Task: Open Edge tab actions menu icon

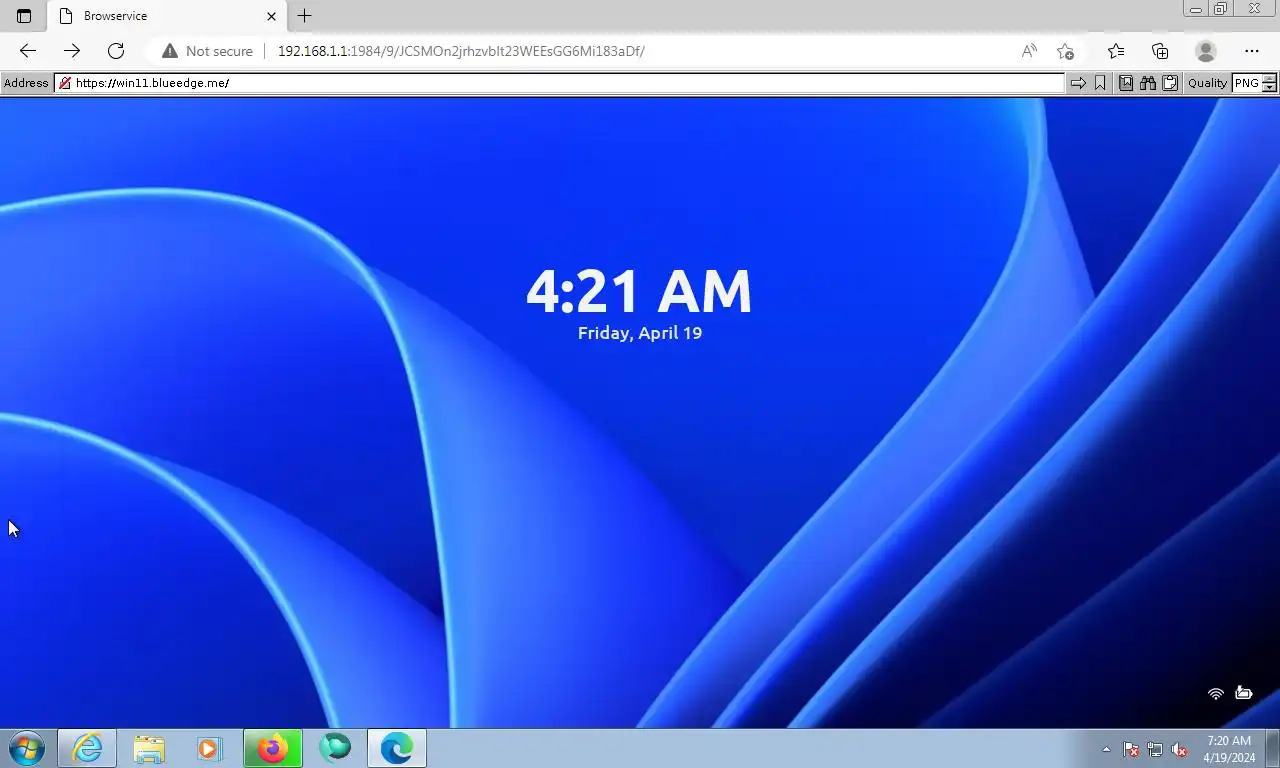Action: point(24,16)
